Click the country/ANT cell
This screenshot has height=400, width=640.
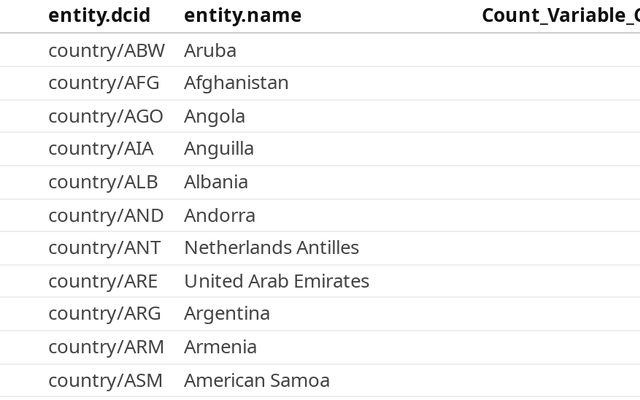pos(104,248)
